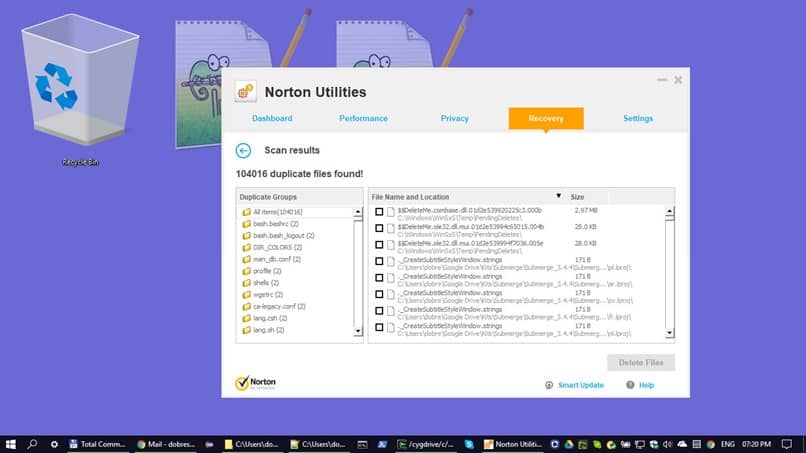The height and width of the screenshot is (453, 806).
Task: Click folder icon beside DIR_COLORS
Action: (247, 247)
